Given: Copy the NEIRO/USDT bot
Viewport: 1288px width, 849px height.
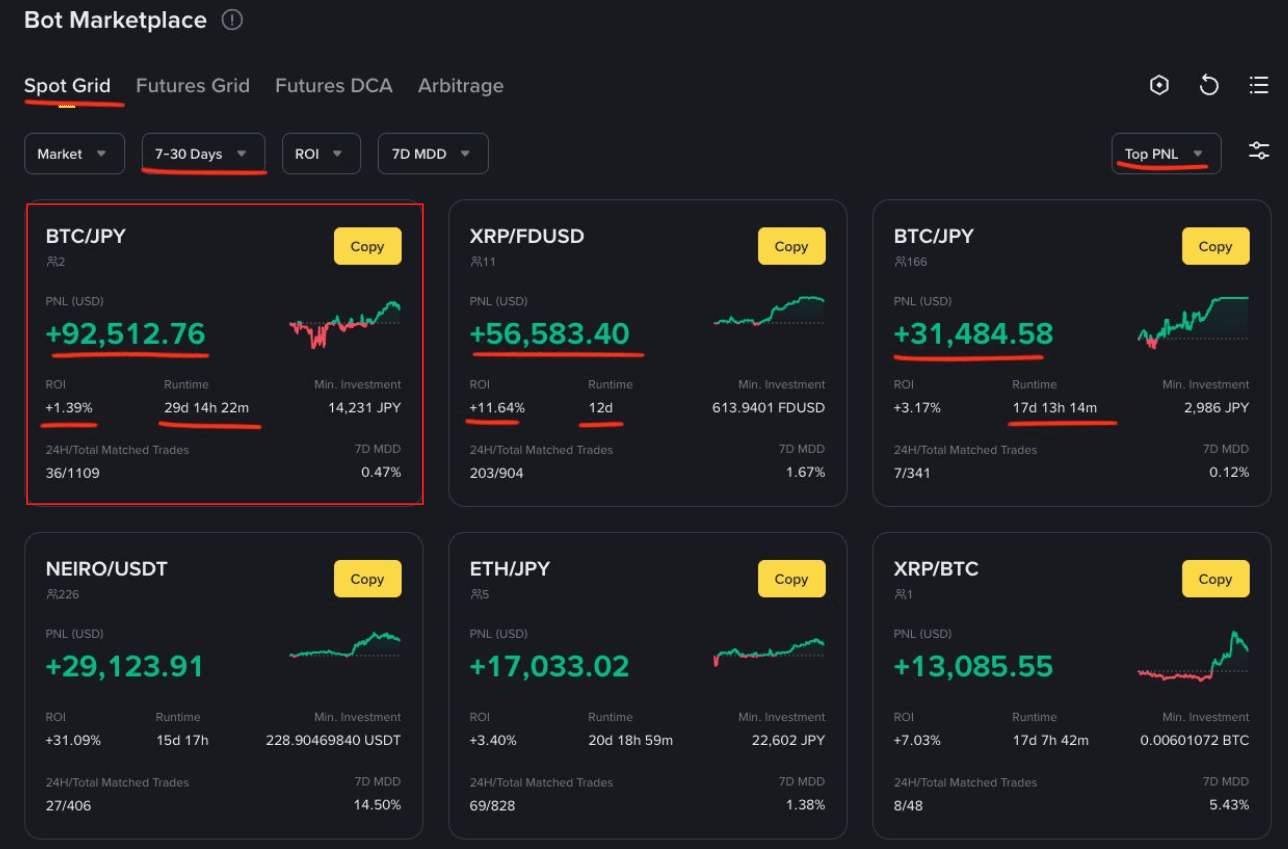Looking at the screenshot, I should pos(367,579).
